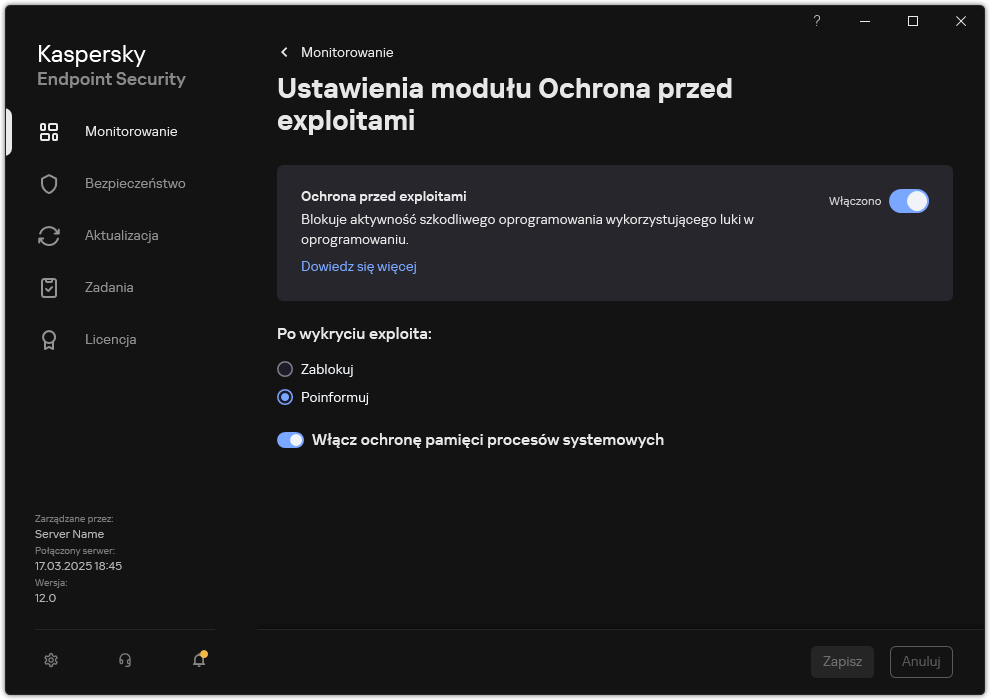This screenshot has height=700, width=990.
Task: Open notifications via the bell icon
Action: 198,660
